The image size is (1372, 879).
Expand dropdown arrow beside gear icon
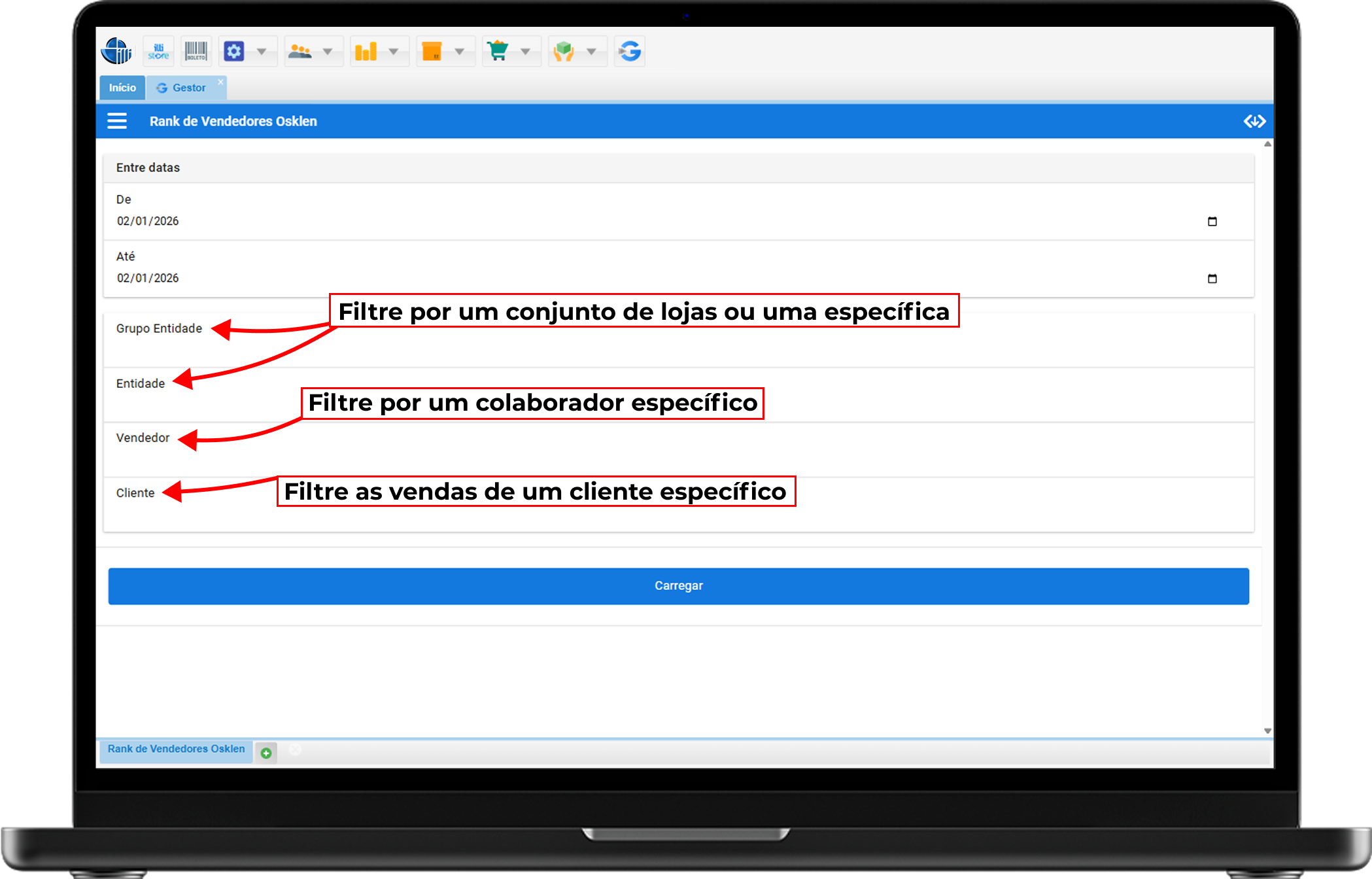click(262, 51)
